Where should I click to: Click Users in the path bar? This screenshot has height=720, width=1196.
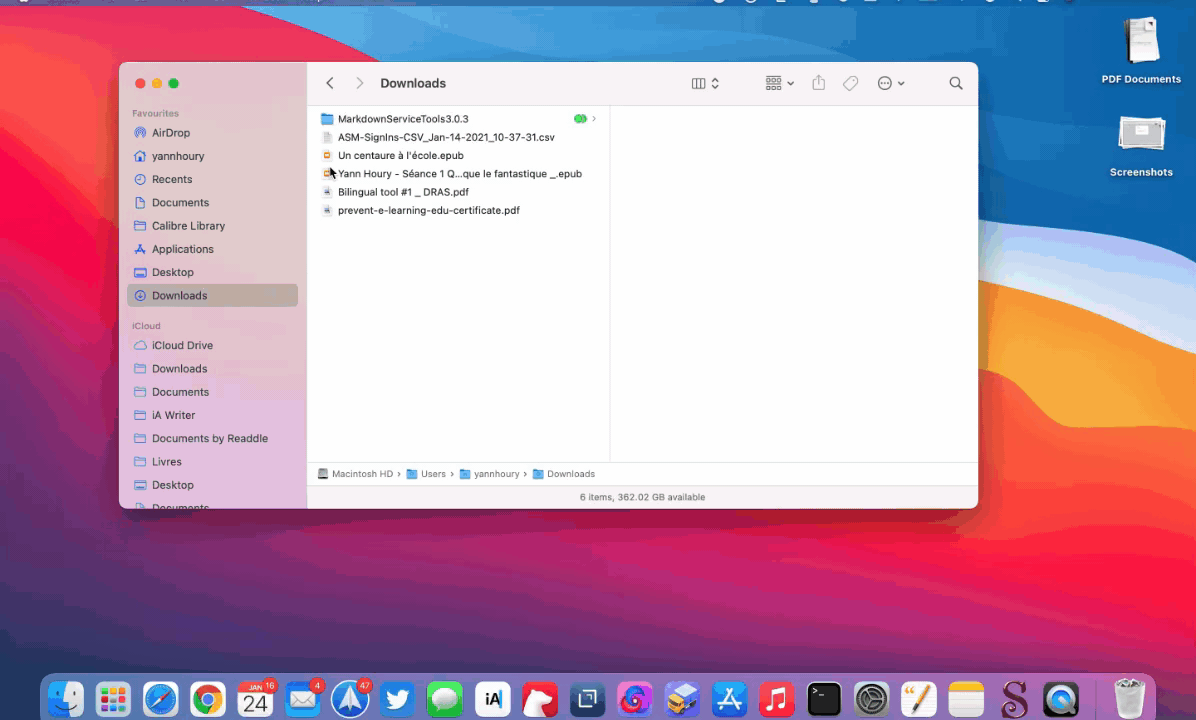point(426,474)
